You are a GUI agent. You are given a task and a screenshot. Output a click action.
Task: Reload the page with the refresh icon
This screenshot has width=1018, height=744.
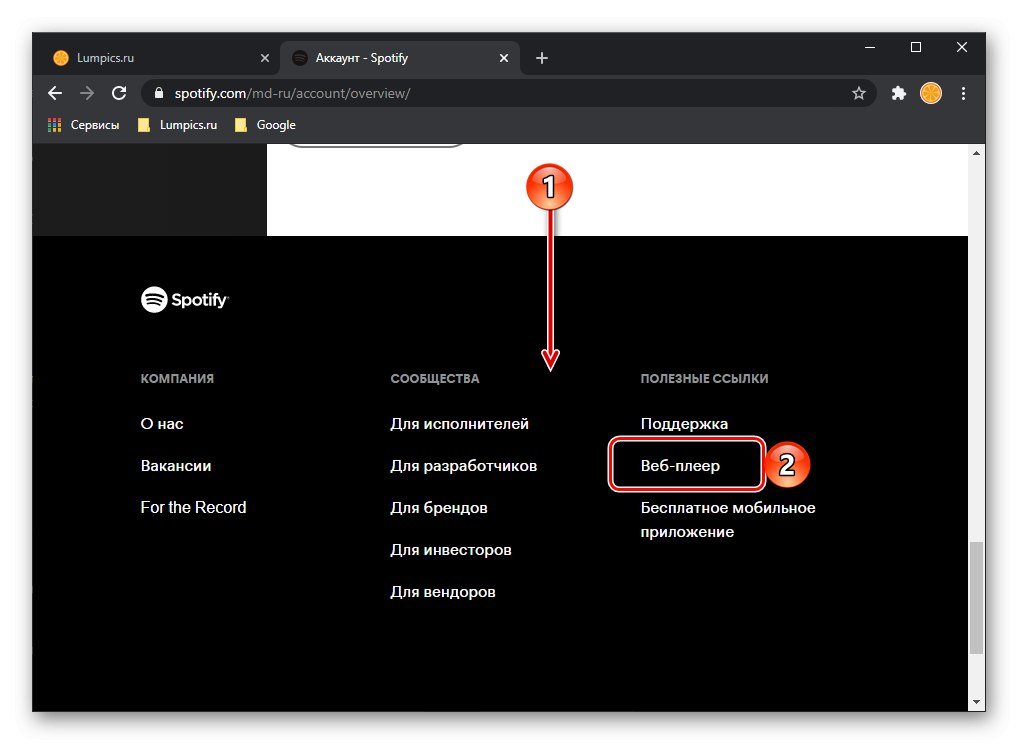click(119, 93)
